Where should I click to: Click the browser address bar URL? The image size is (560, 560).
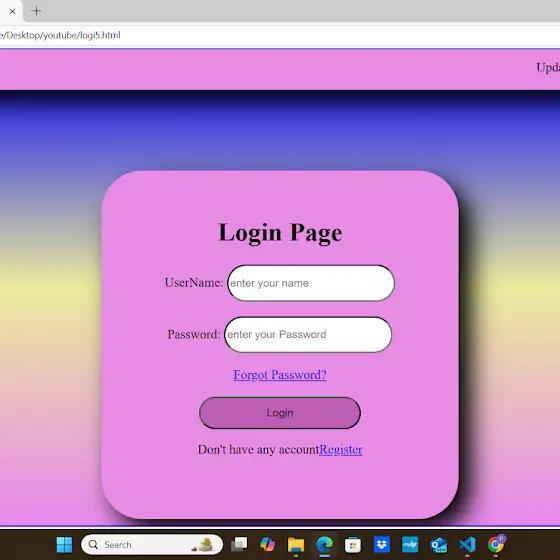coord(60,35)
